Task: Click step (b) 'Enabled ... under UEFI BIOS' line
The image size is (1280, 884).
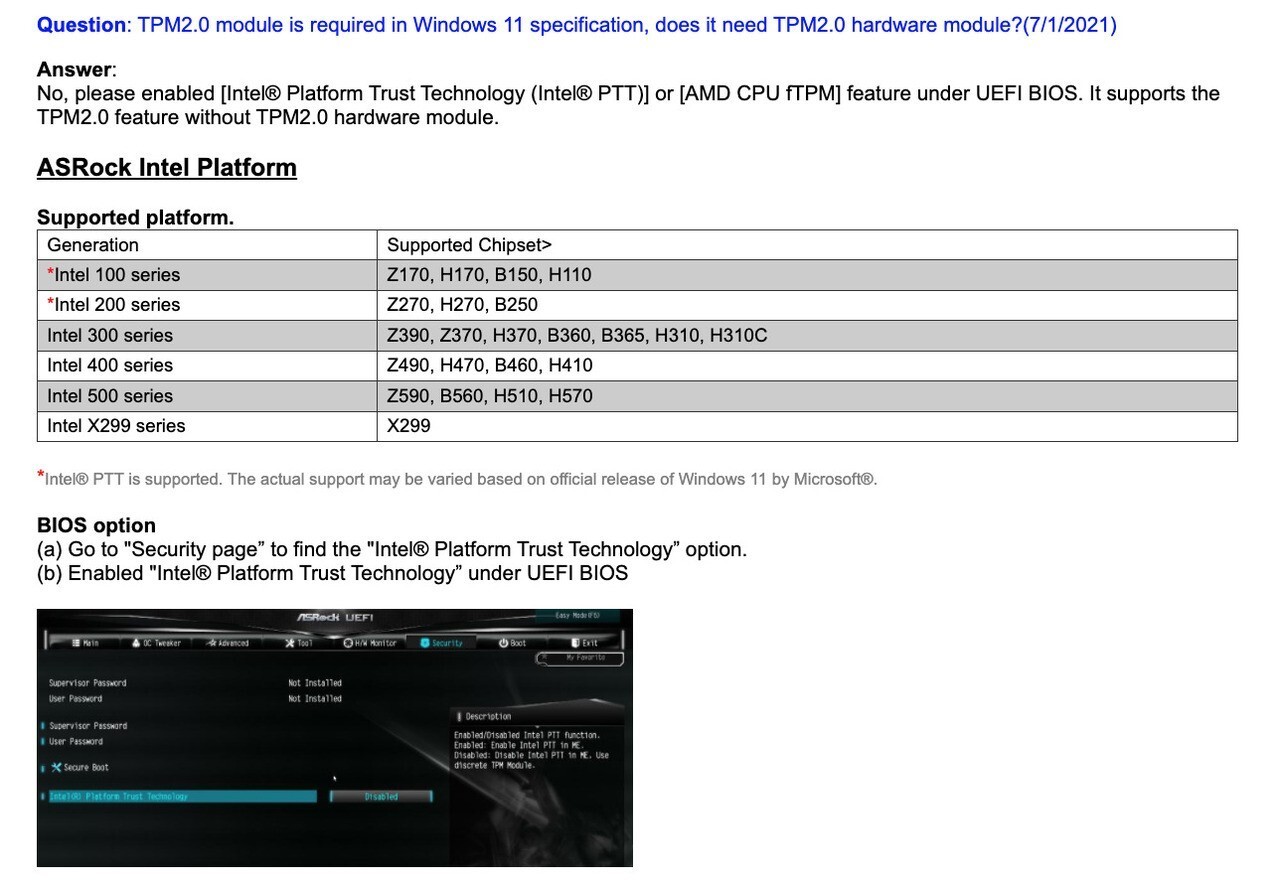Action: coord(333,573)
